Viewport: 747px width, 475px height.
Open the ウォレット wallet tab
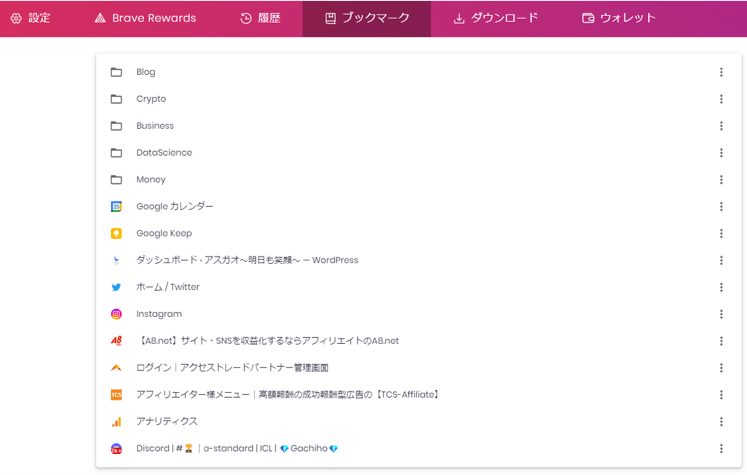click(618, 19)
